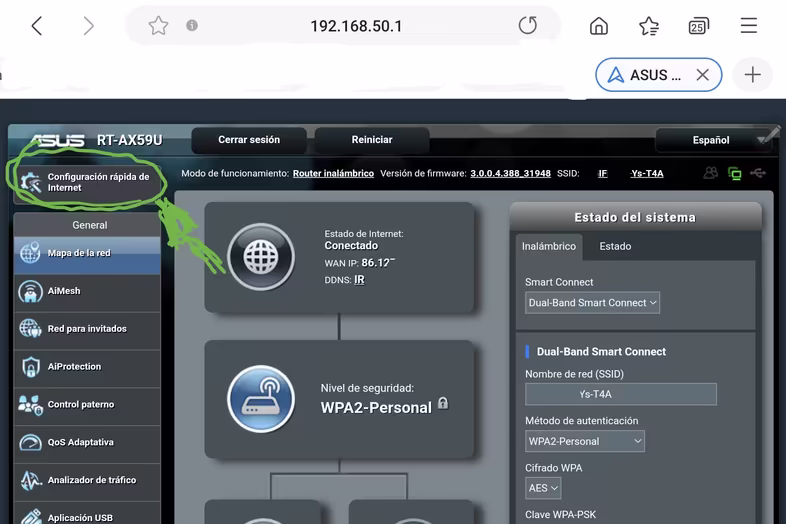Open Mapa de la red
The image size is (786, 524).
[x=87, y=253]
